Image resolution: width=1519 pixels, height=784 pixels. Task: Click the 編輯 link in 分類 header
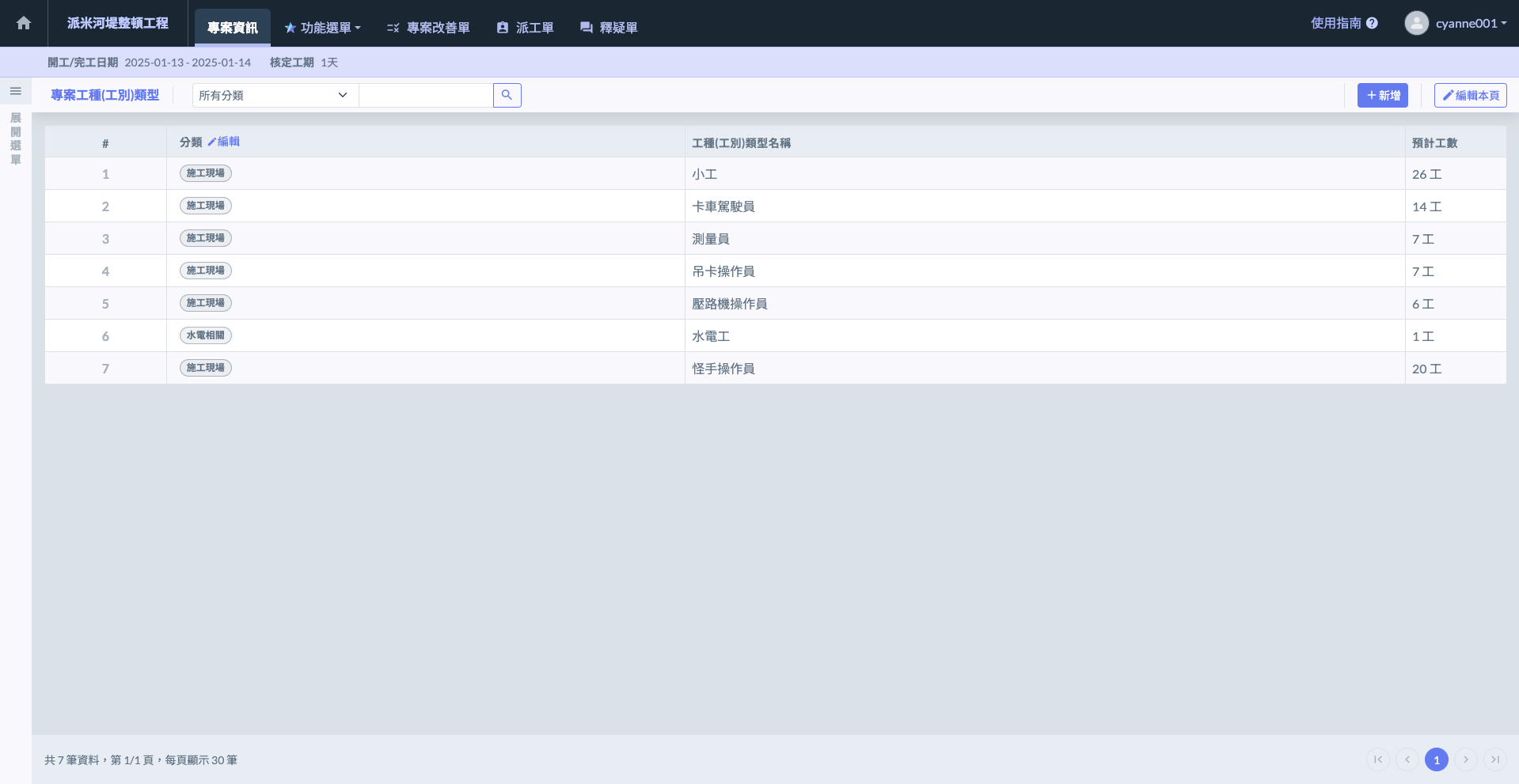coord(224,142)
